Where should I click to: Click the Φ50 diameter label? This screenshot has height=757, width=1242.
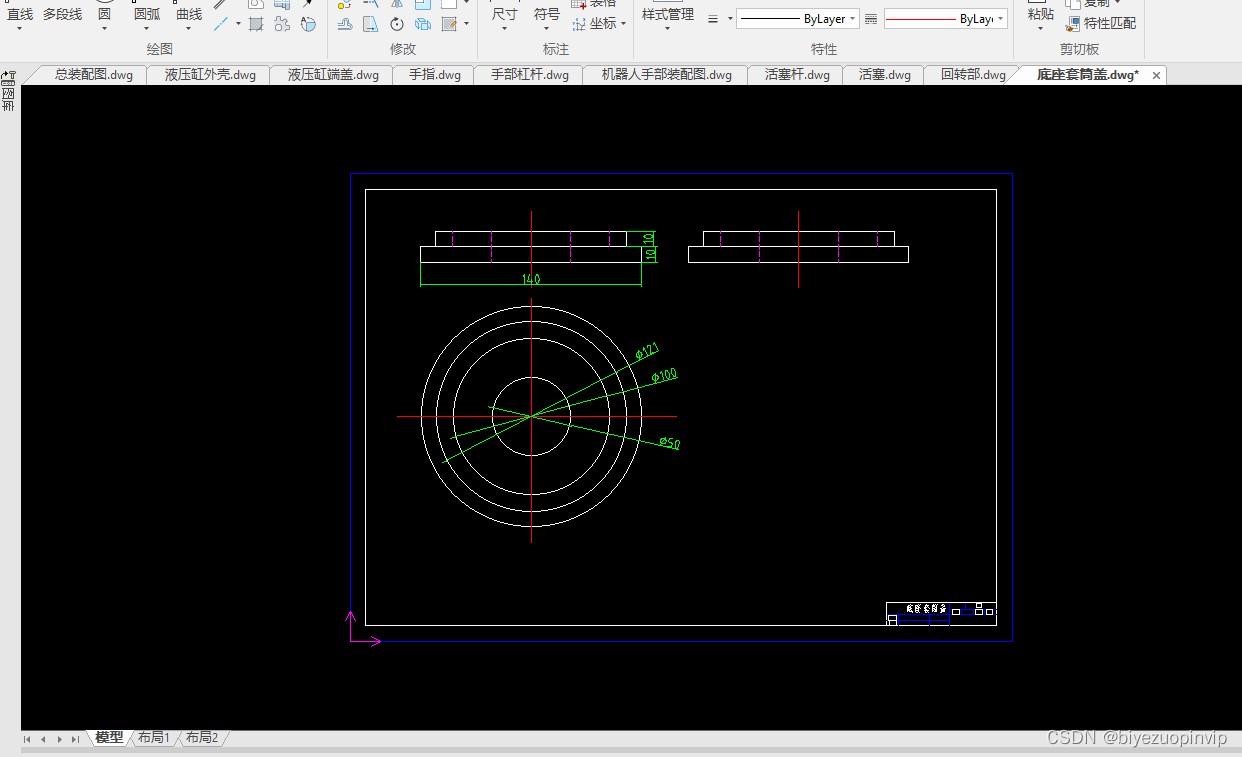click(x=670, y=443)
